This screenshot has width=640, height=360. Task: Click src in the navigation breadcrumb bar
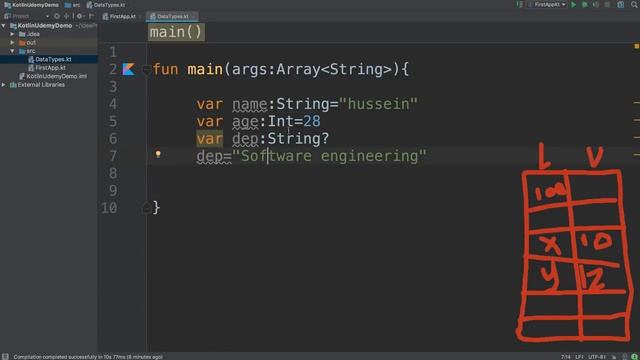(72, 5)
